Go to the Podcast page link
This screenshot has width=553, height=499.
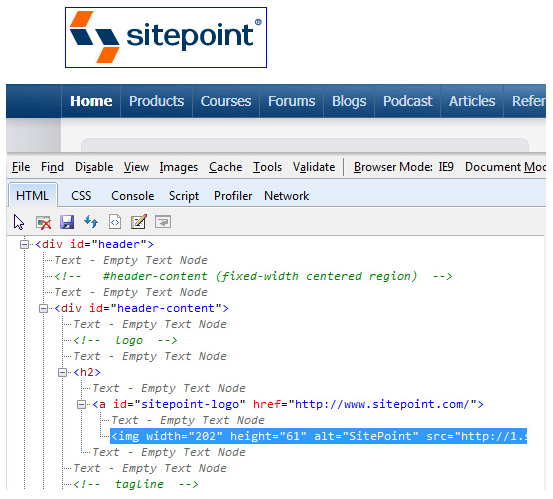[x=407, y=101]
